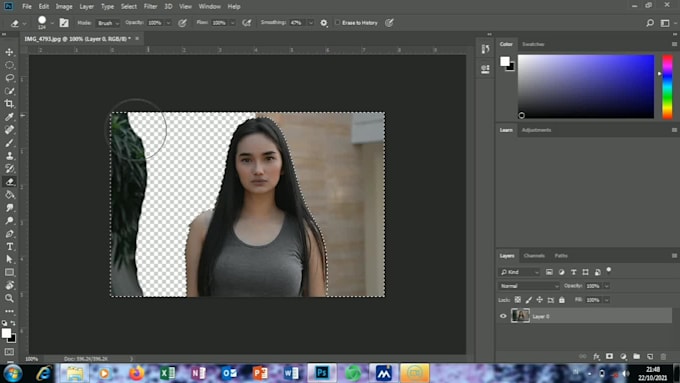The height and width of the screenshot is (383, 680).
Task: Open the Normal blend mode dropdown
Action: (529, 286)
